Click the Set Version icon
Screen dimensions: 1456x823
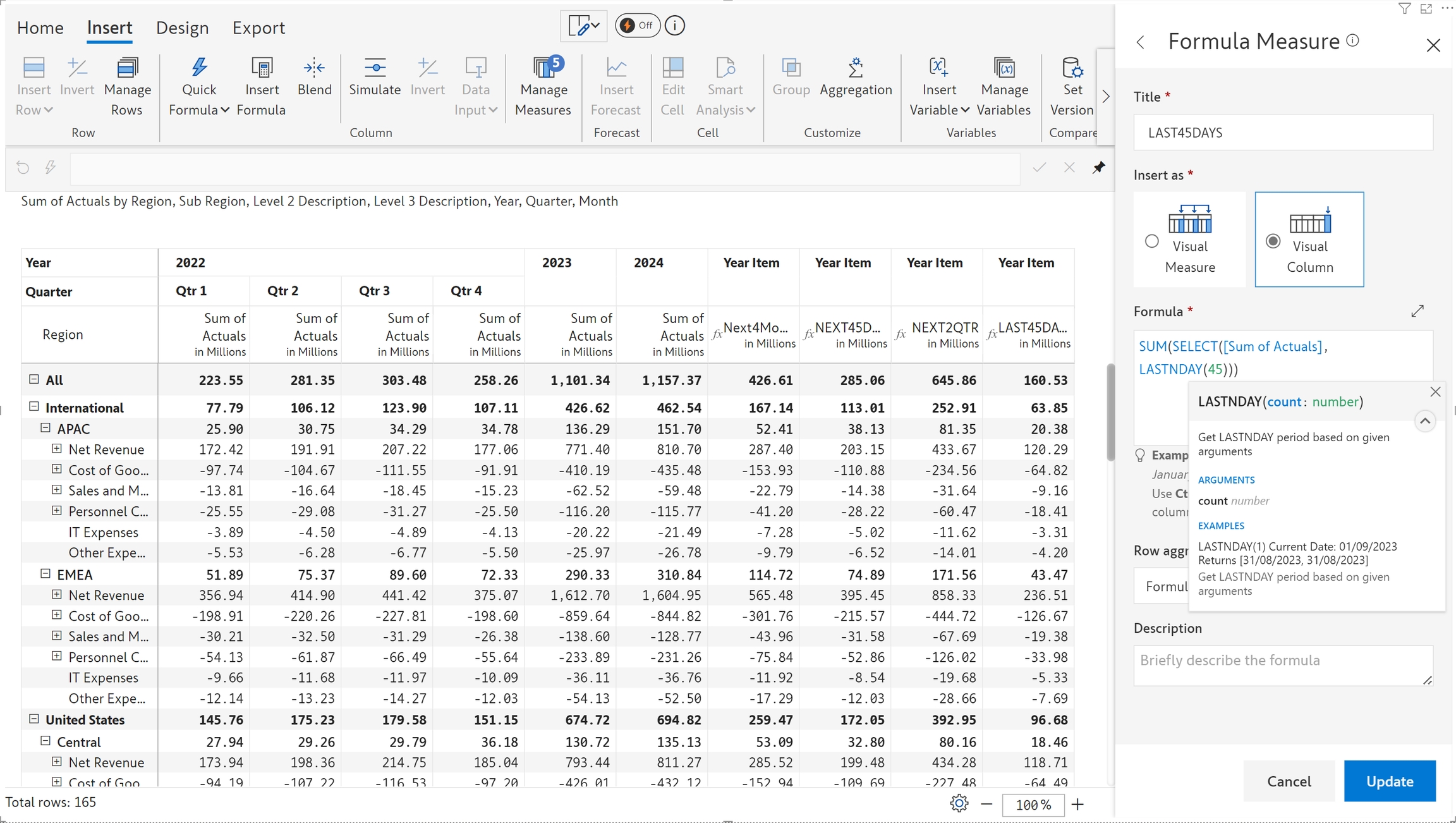[x=1072, y=68]
